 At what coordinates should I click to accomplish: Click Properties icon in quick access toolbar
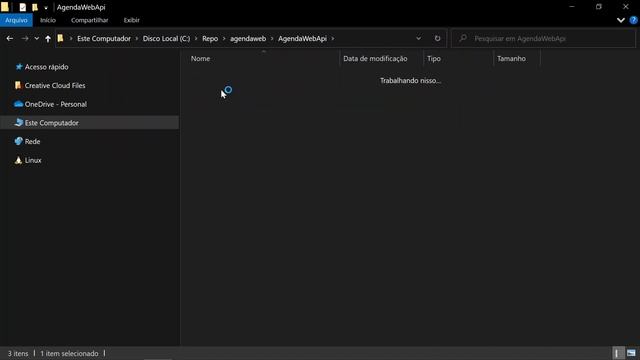coord(22,7)
